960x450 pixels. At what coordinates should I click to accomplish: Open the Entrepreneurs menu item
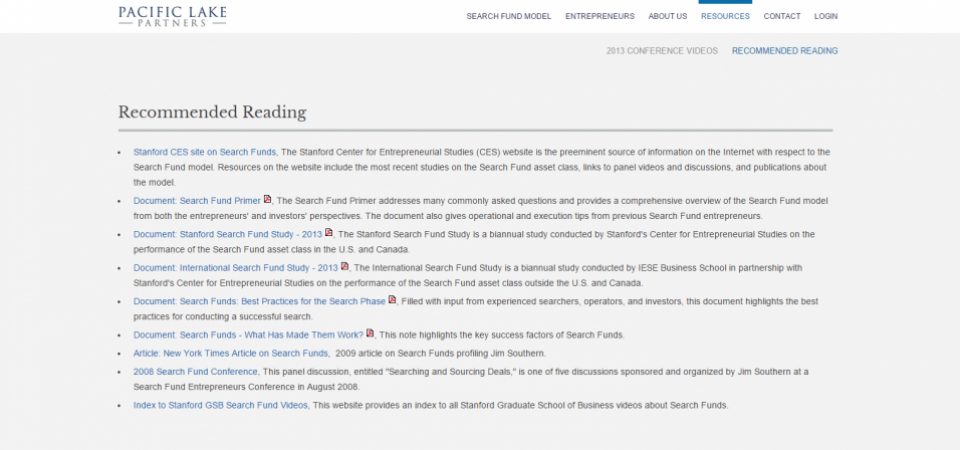pyautogui.click(x=600, y=17)
